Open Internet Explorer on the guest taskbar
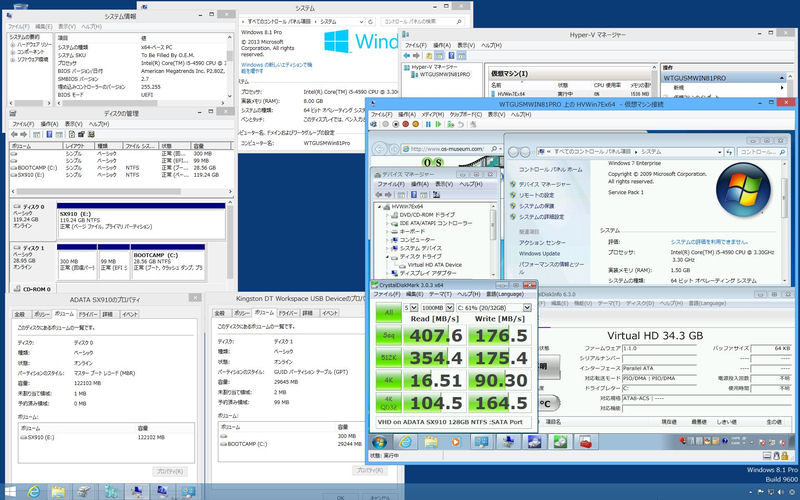800x500 pixels. coord(405,442)
